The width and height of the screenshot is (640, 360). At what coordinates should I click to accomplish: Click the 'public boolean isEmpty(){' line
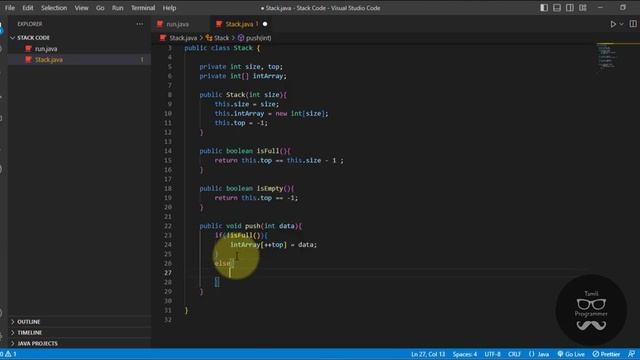247,188
